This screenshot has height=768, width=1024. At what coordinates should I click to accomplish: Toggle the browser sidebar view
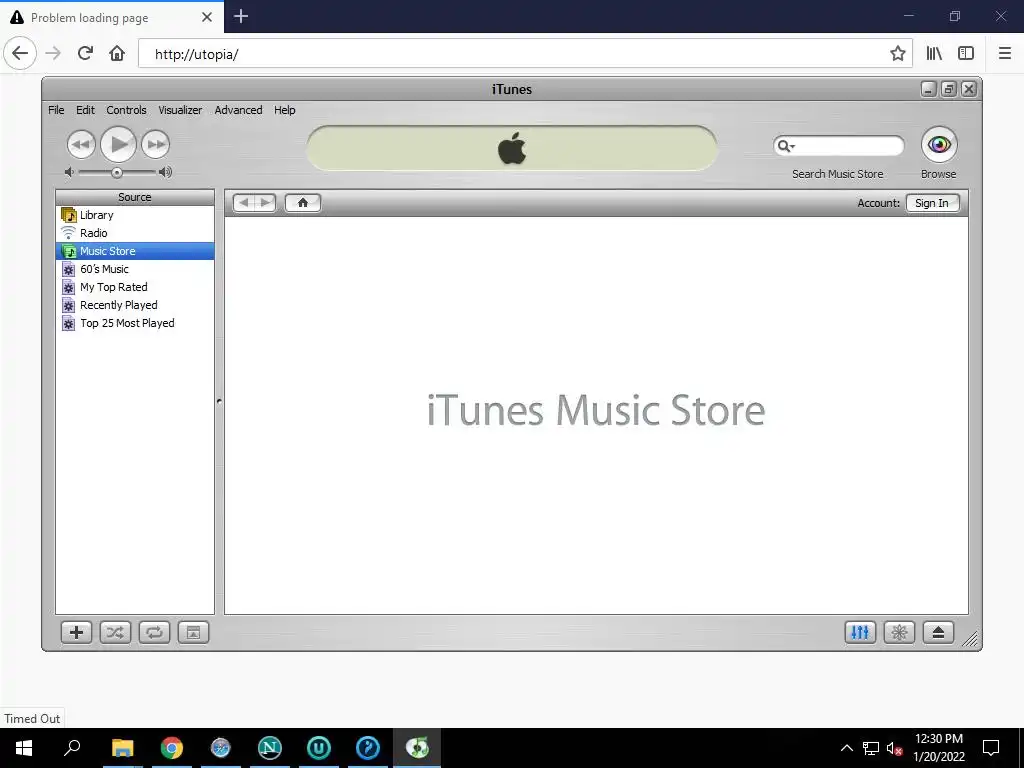coord(966,54)
